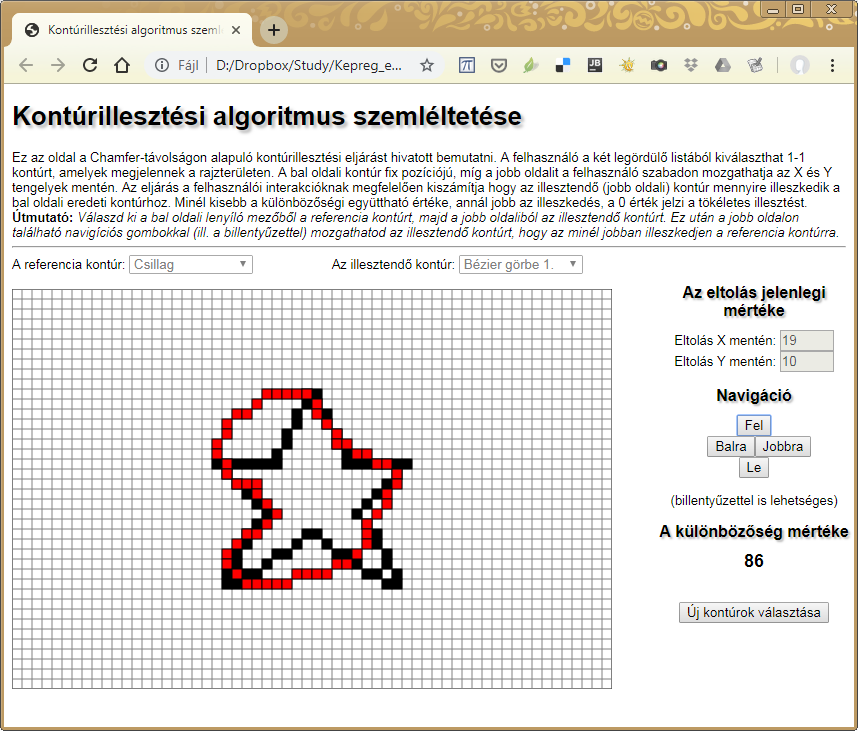This screenshot has height=731, width=858.
Task: Click the Google Drive extension icon
Action: (722, 66)
